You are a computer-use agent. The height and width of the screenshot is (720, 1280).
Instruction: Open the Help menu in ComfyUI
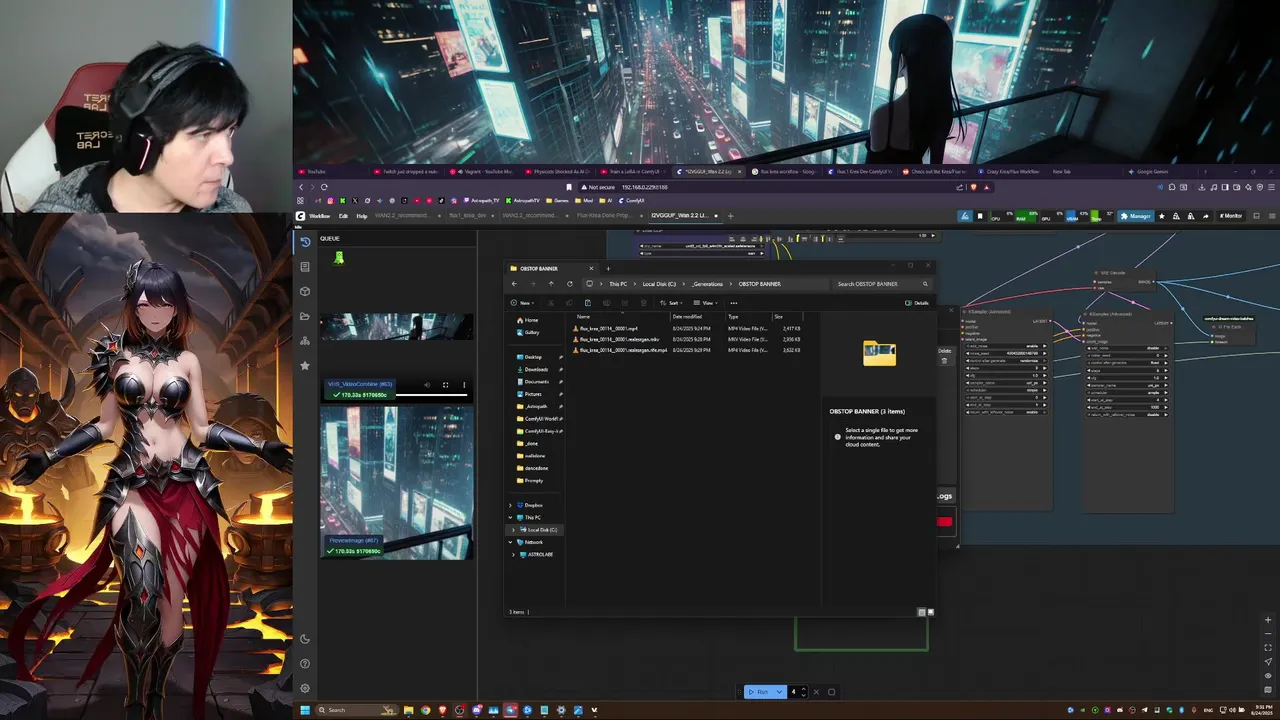362,216
